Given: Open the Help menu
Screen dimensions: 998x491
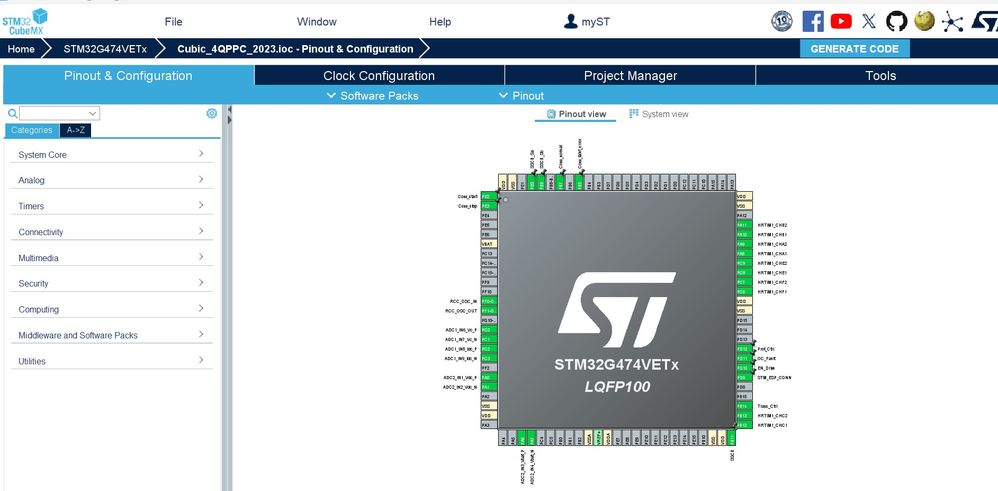Looking at the screenshot, I should 440,22.
